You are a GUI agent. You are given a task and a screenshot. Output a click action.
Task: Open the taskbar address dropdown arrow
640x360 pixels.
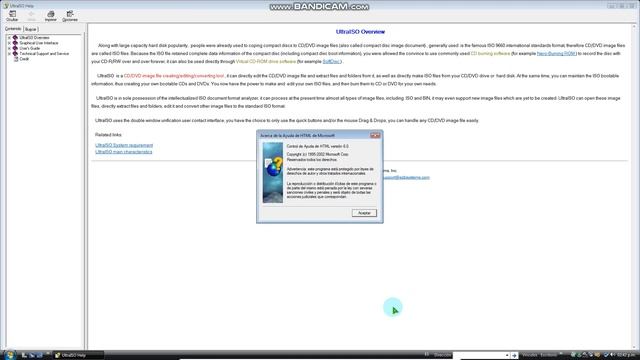(507, 356)
